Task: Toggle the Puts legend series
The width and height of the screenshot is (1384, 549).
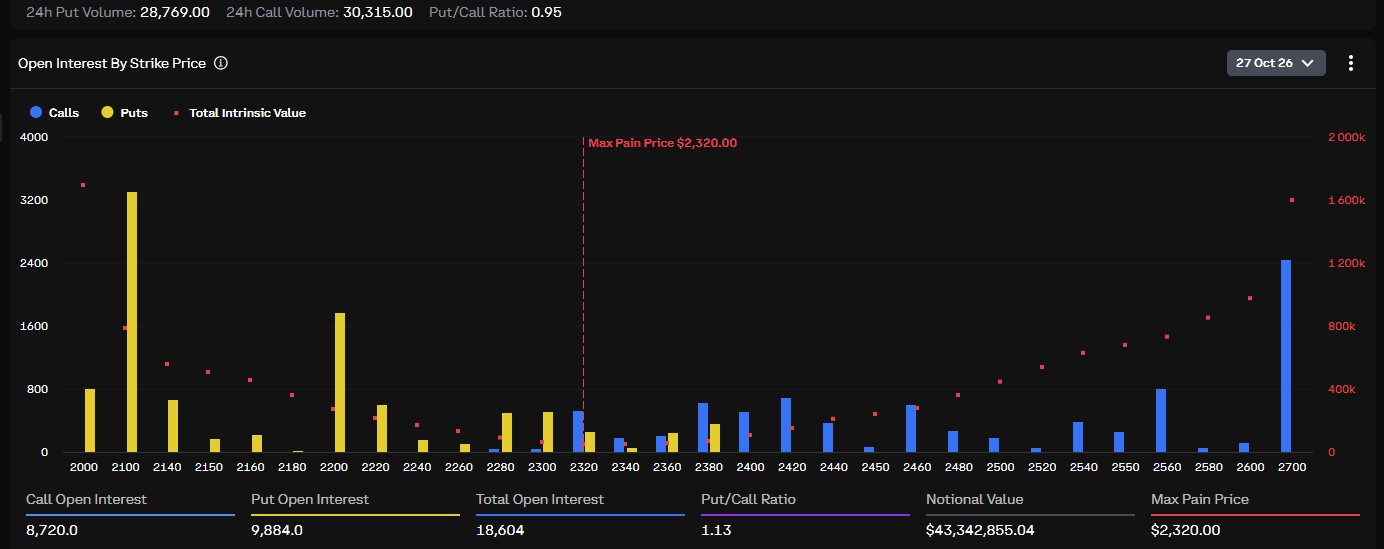Action: (x=125, y=113)
